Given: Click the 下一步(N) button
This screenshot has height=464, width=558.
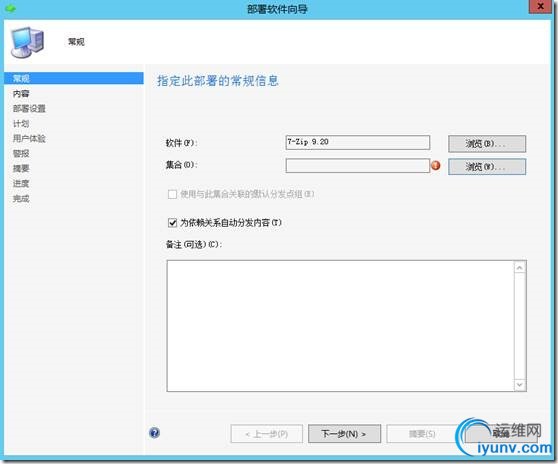Looking at the screenshot, I should coord(344,433).
